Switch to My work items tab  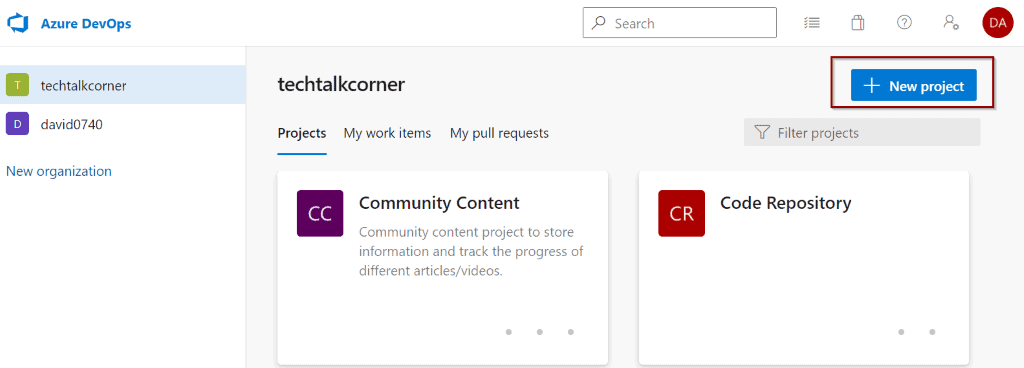point(387,133)
